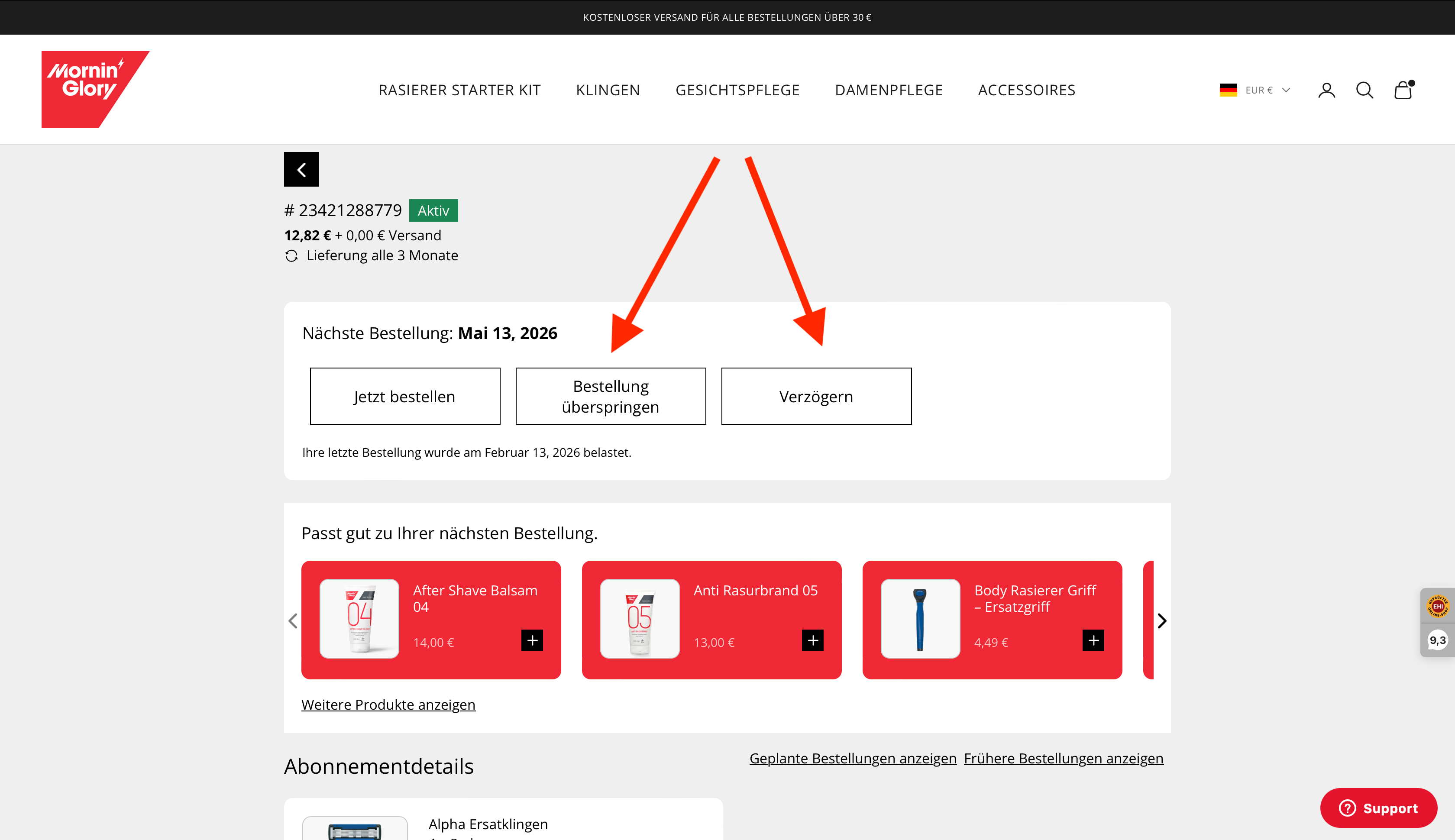Open Weitere Produkte anzeigen link
1455x840 pixels.
(x=388, y=704)
